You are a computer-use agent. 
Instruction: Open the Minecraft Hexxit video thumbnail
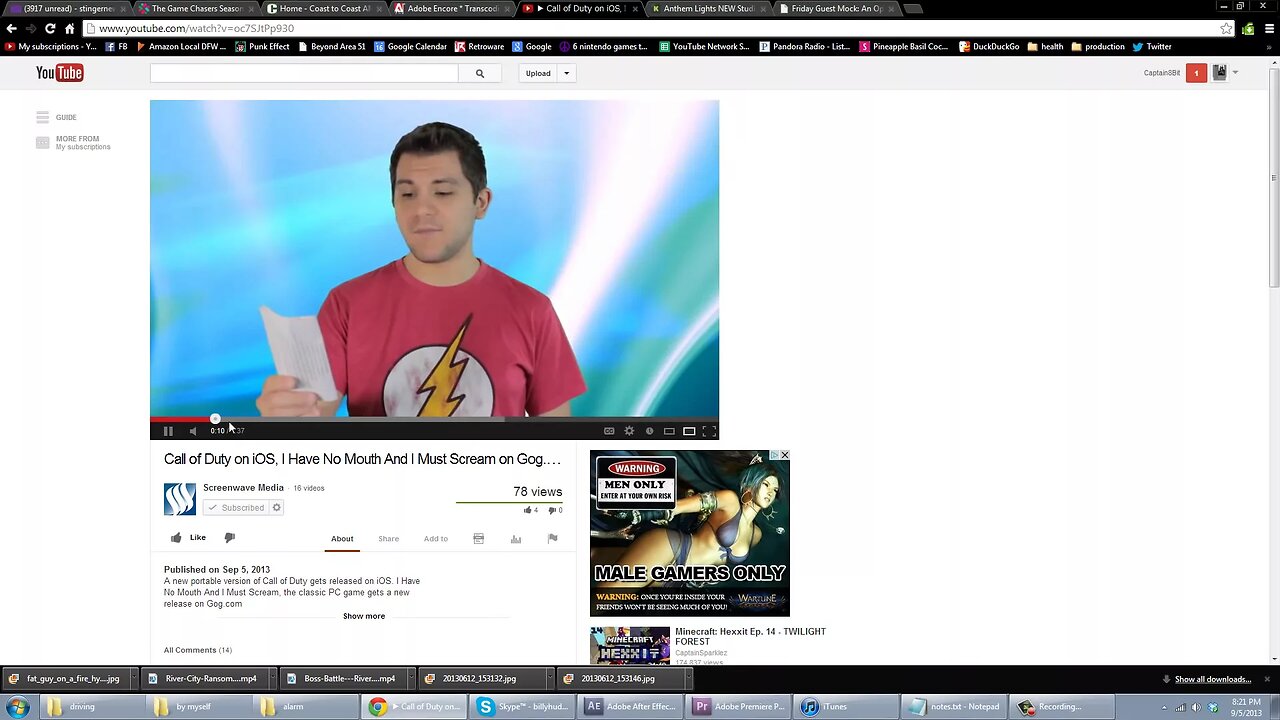630,645
